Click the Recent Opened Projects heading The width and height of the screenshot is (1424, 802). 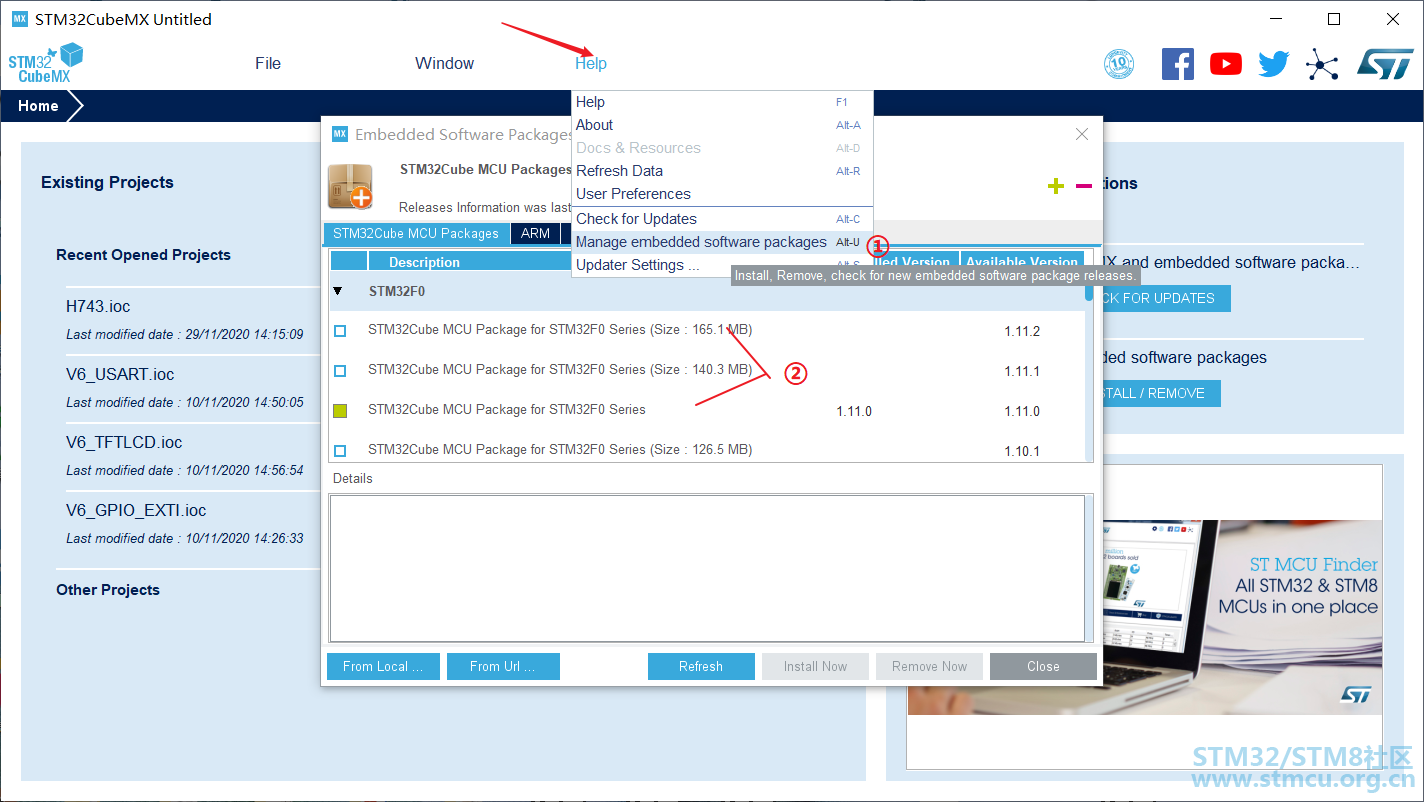(x=143, y=255)
